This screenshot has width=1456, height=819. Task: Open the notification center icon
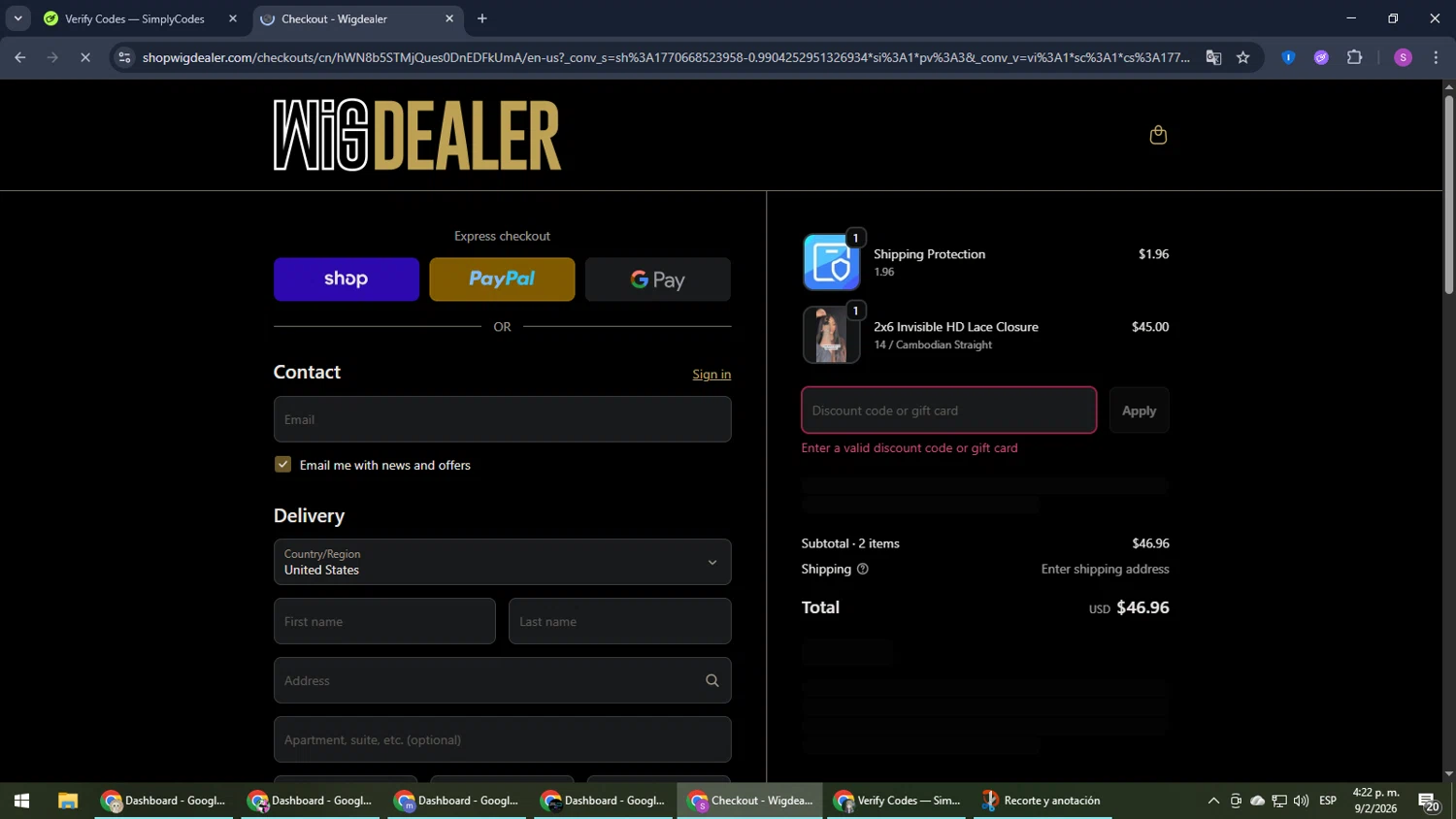[x=1429, y=802]
